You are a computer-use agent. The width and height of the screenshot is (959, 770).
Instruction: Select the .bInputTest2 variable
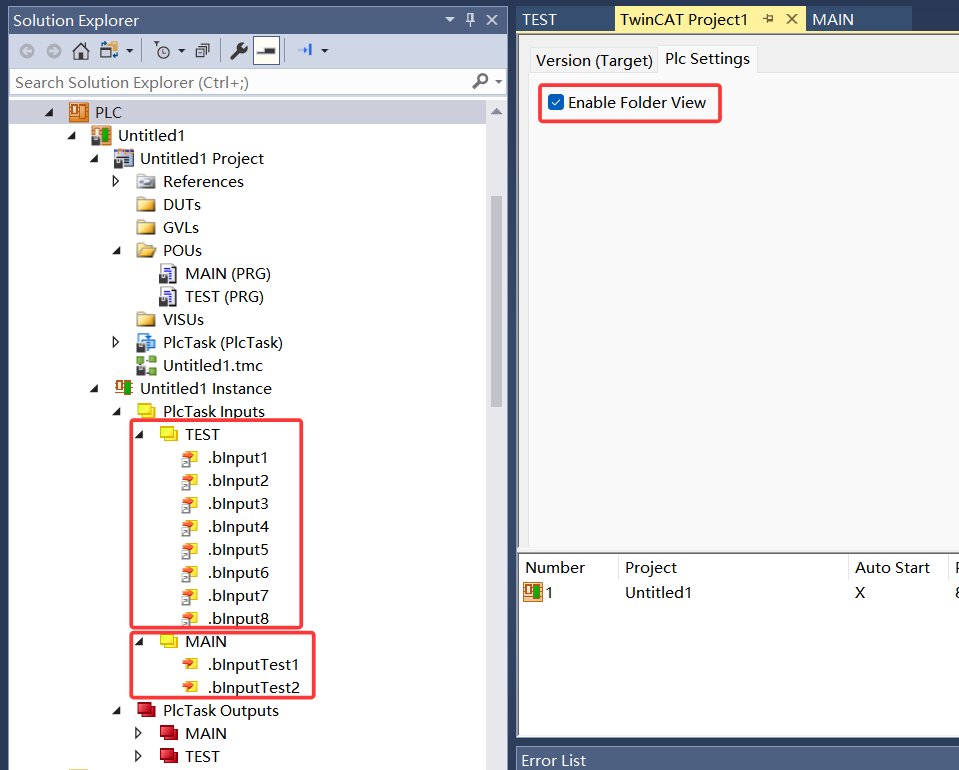click(253, 687)
